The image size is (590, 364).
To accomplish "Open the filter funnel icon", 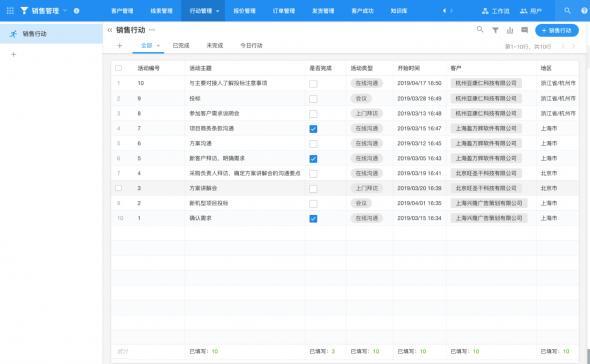I will click(496, 30).
